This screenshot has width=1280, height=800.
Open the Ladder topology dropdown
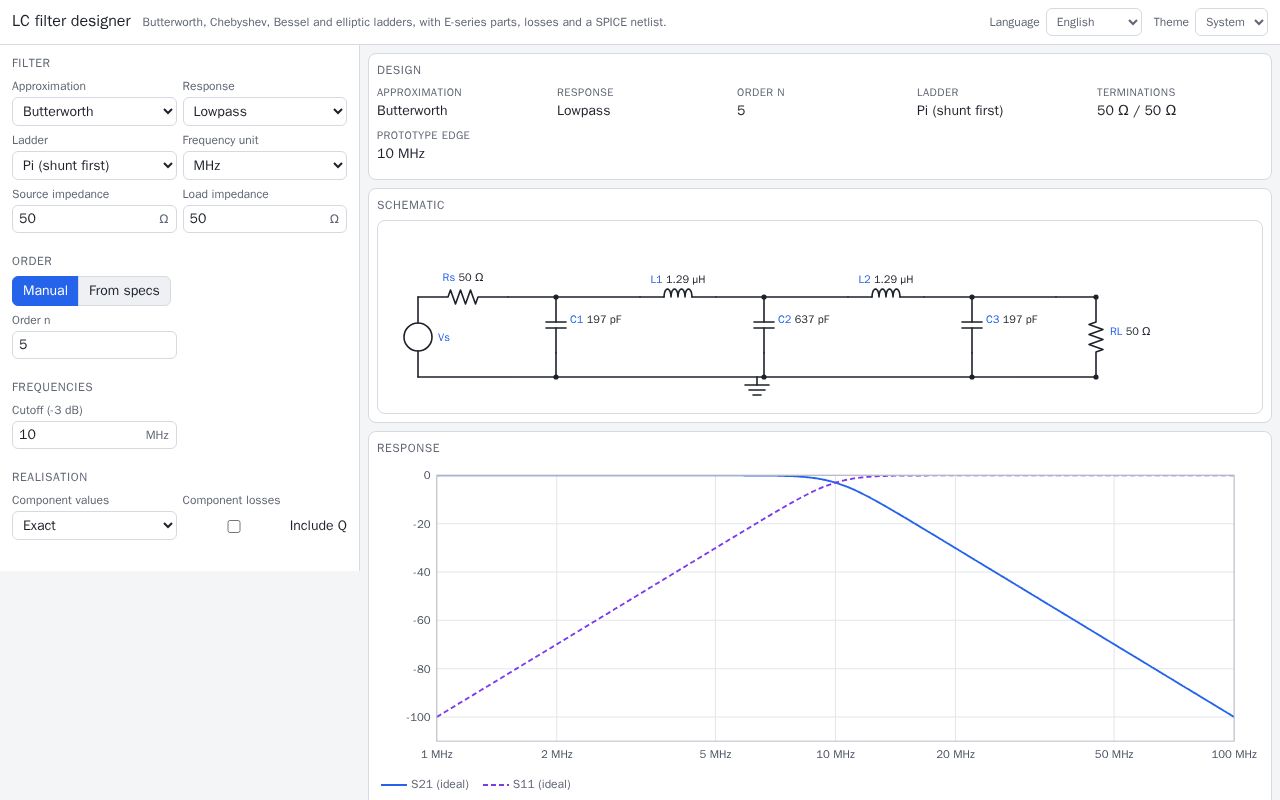coord(94,165)
